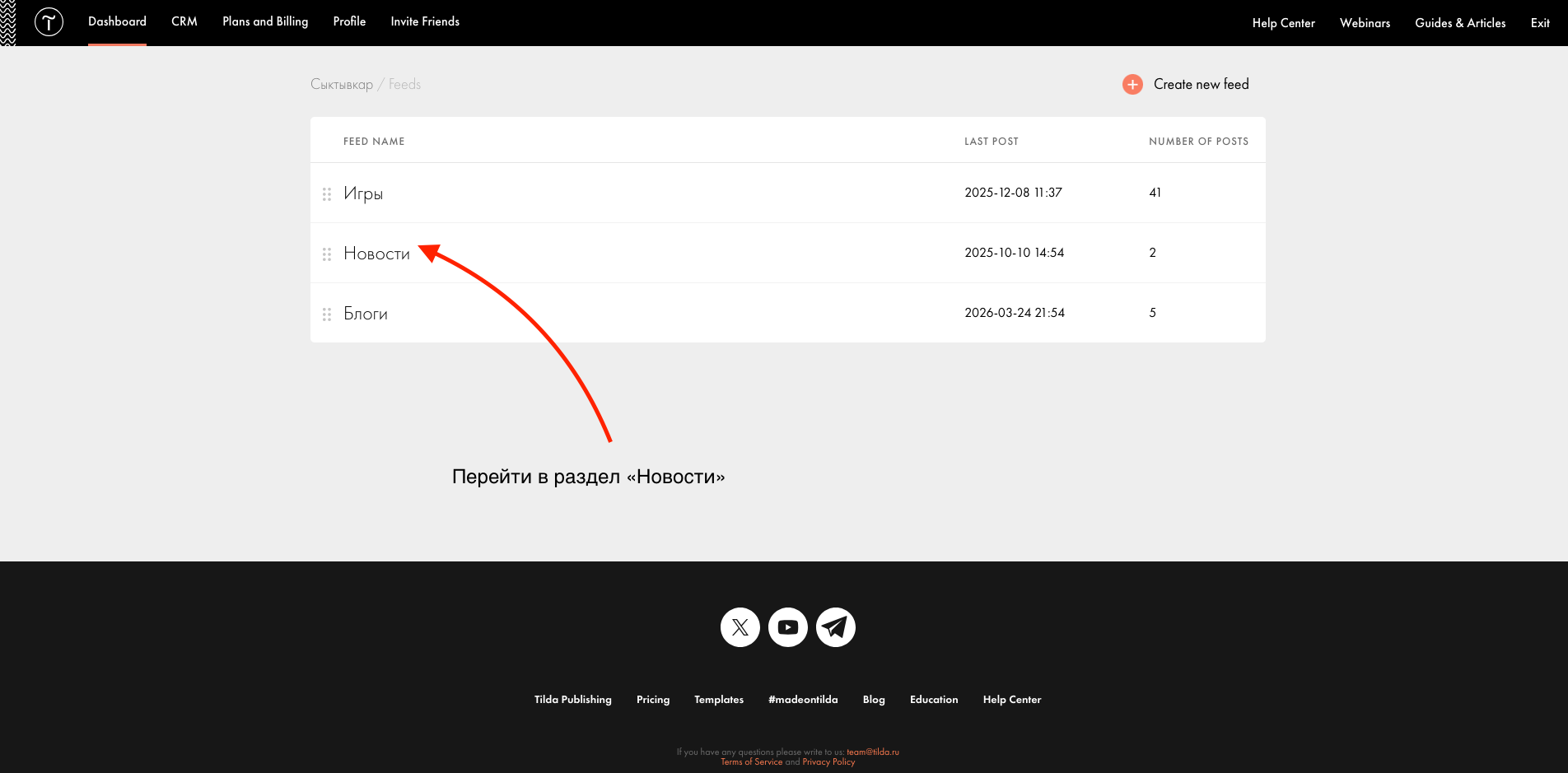Open the Telegram social icon
1568x773 pixels.
pyautogui.click(x=835, y=627)
